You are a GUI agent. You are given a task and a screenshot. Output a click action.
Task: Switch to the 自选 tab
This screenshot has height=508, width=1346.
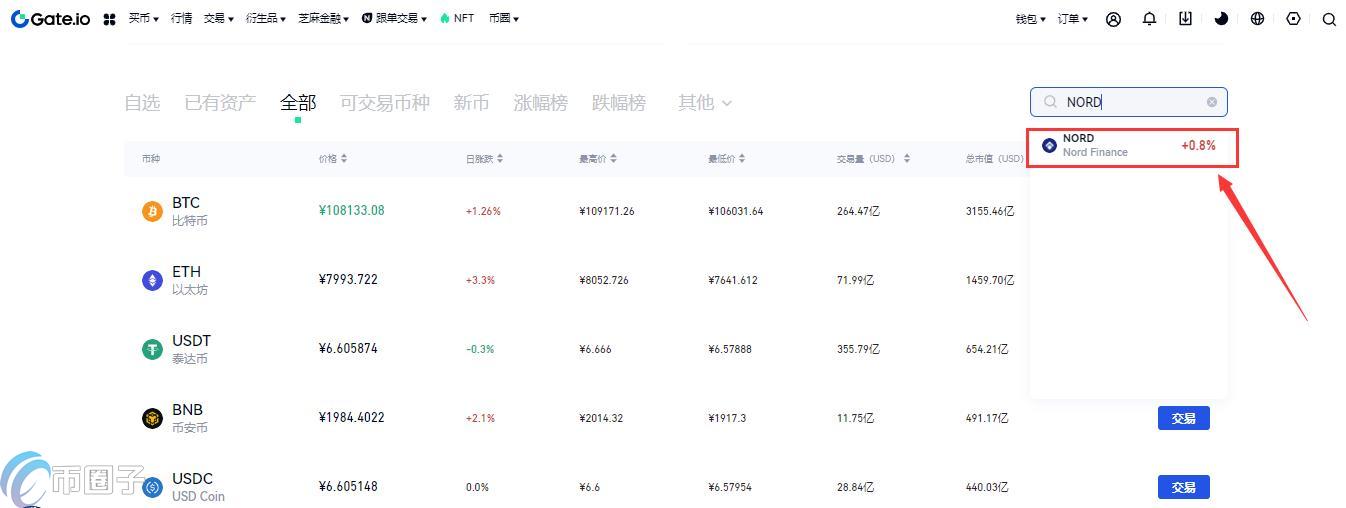(x=142, y=102)
